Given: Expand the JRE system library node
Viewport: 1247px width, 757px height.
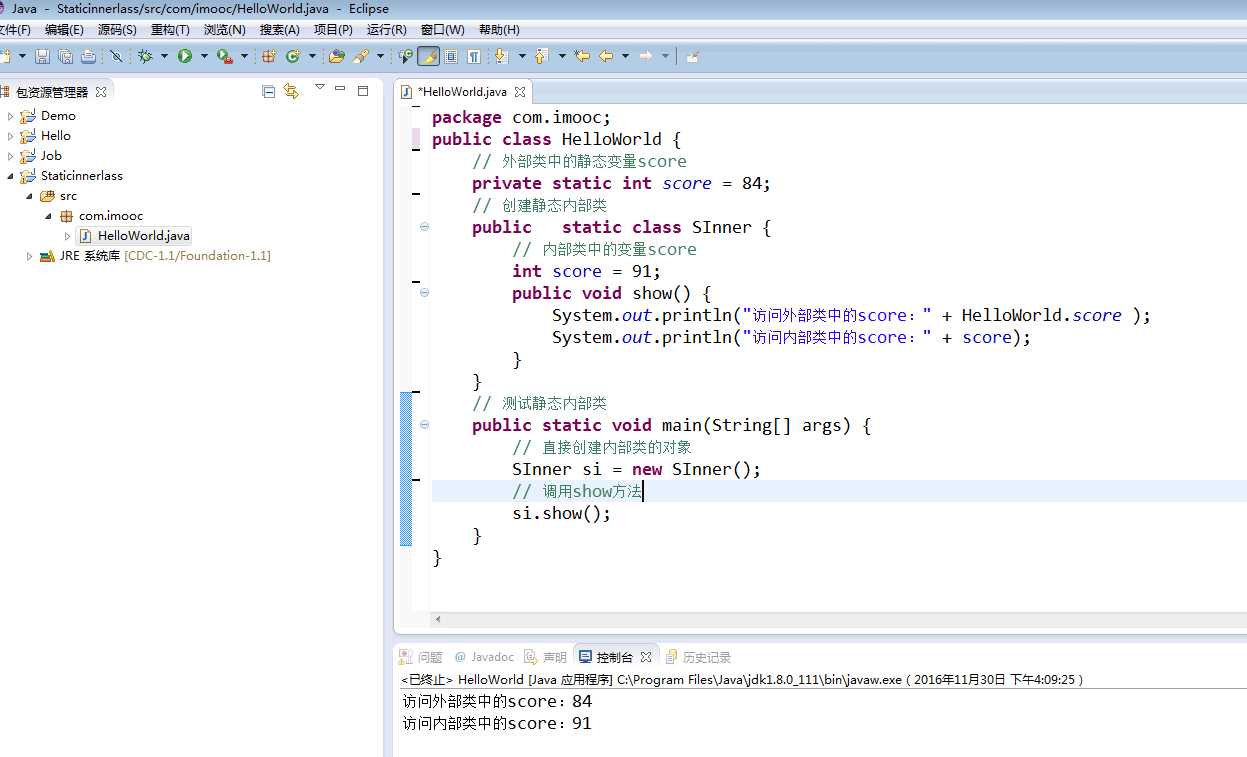Looking at the screenshot, I should point(30,256).
